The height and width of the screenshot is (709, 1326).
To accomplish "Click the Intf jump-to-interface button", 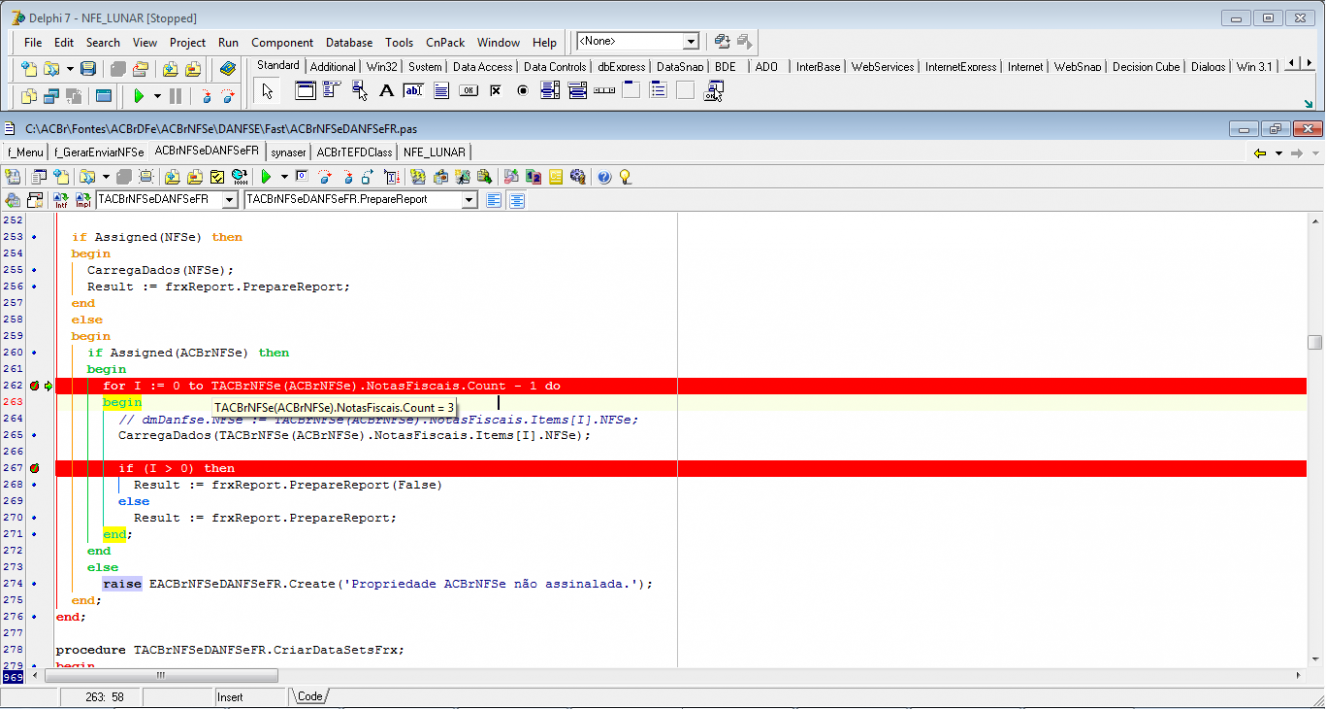I will (61, 200).
